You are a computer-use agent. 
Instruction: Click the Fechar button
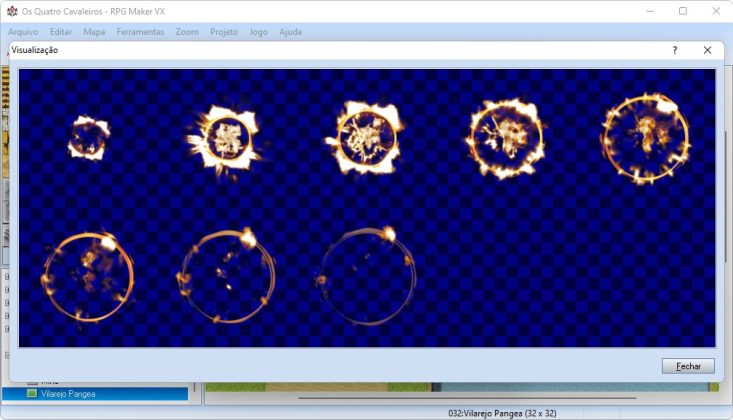click(688, 366)
